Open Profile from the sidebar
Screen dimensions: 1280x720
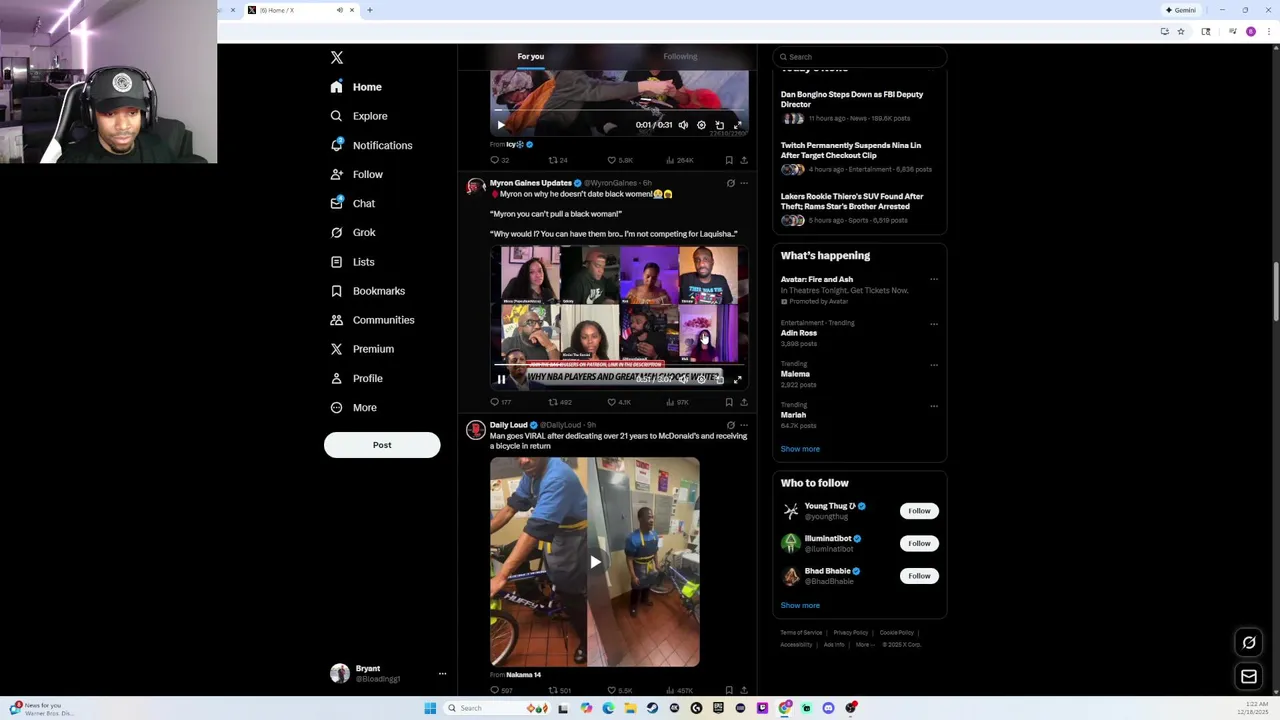[357, 378]
